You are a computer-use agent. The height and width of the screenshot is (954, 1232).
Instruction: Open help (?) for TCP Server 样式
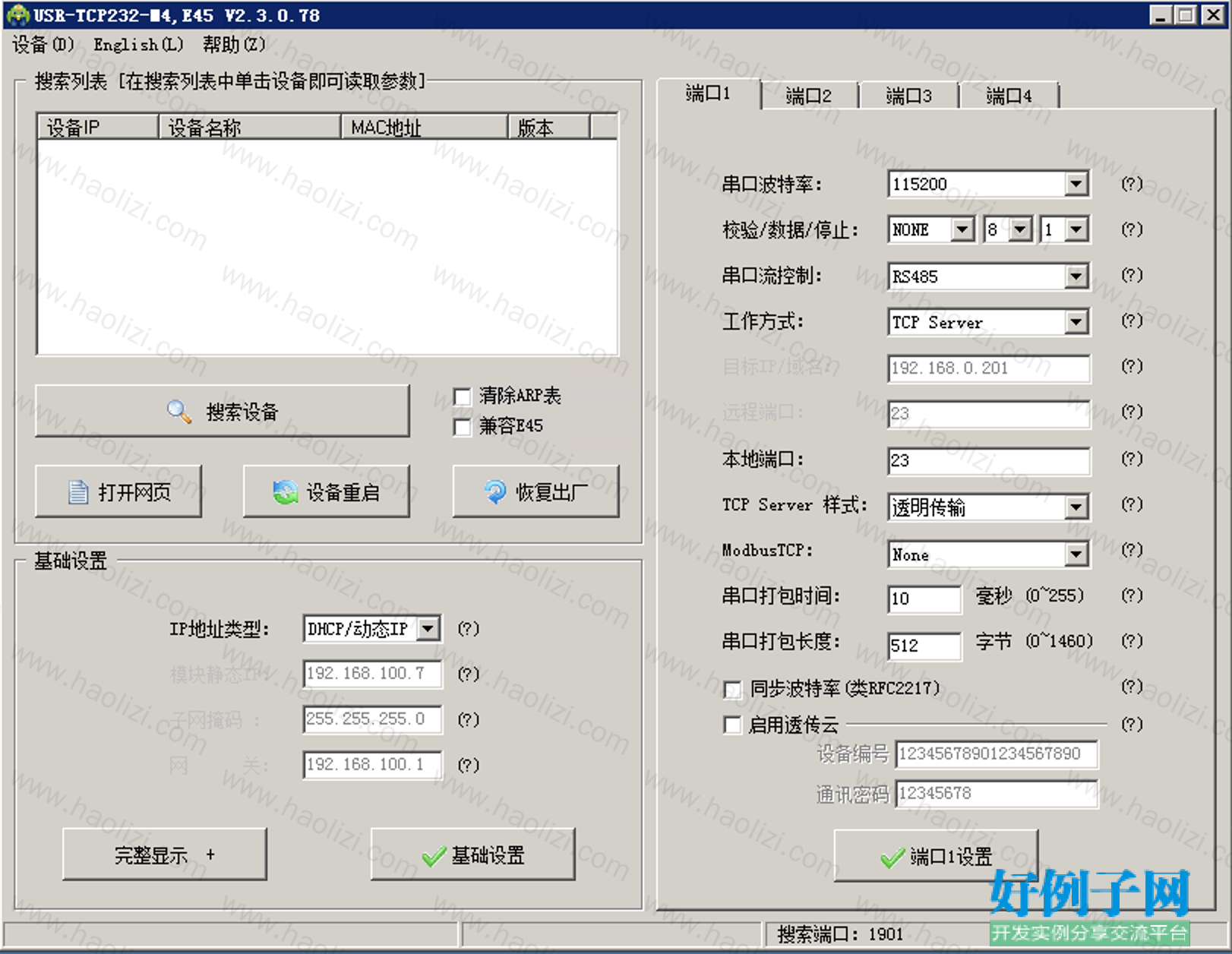1132,504
